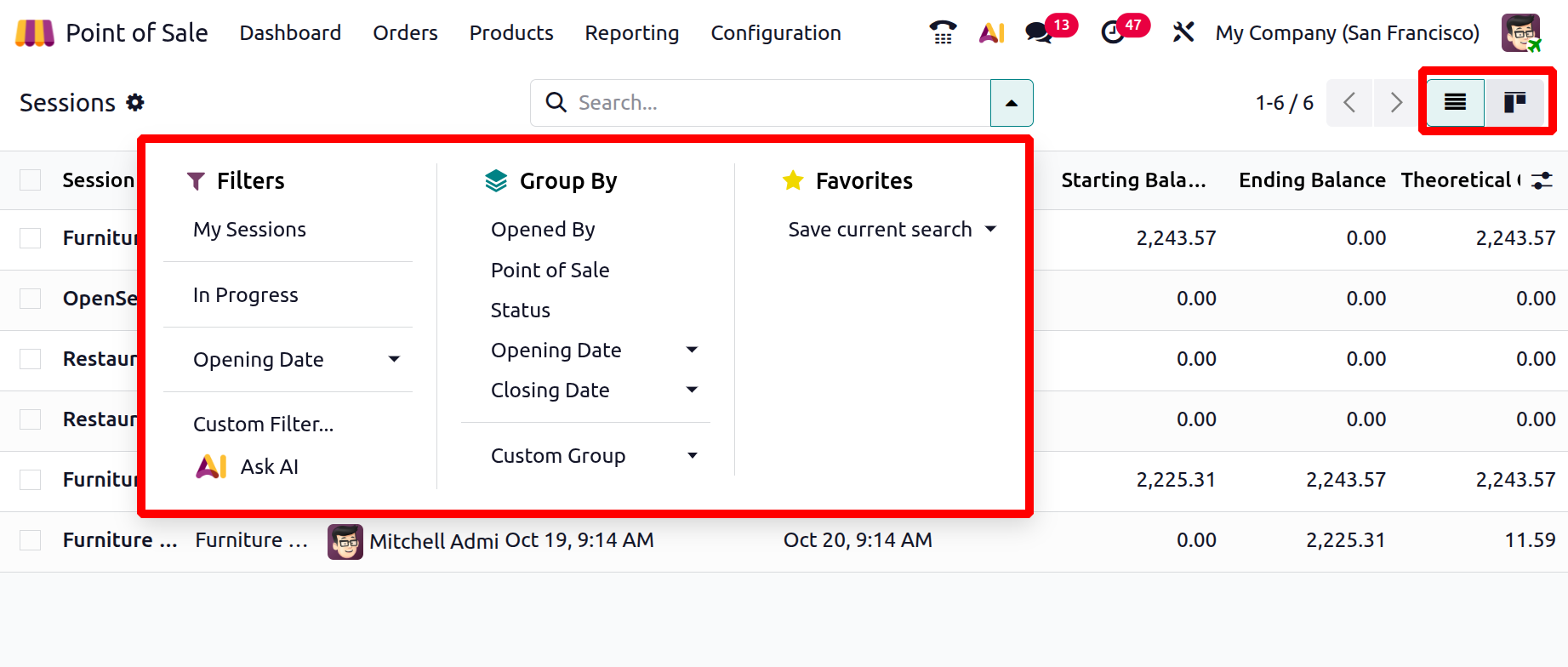
Task: Click the AI assistant icon in navbar
Action: (991, 32)
